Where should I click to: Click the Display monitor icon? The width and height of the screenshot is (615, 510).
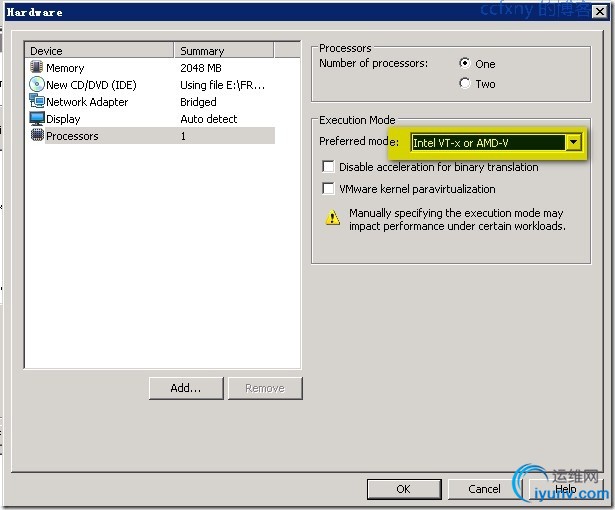[37, 118]
